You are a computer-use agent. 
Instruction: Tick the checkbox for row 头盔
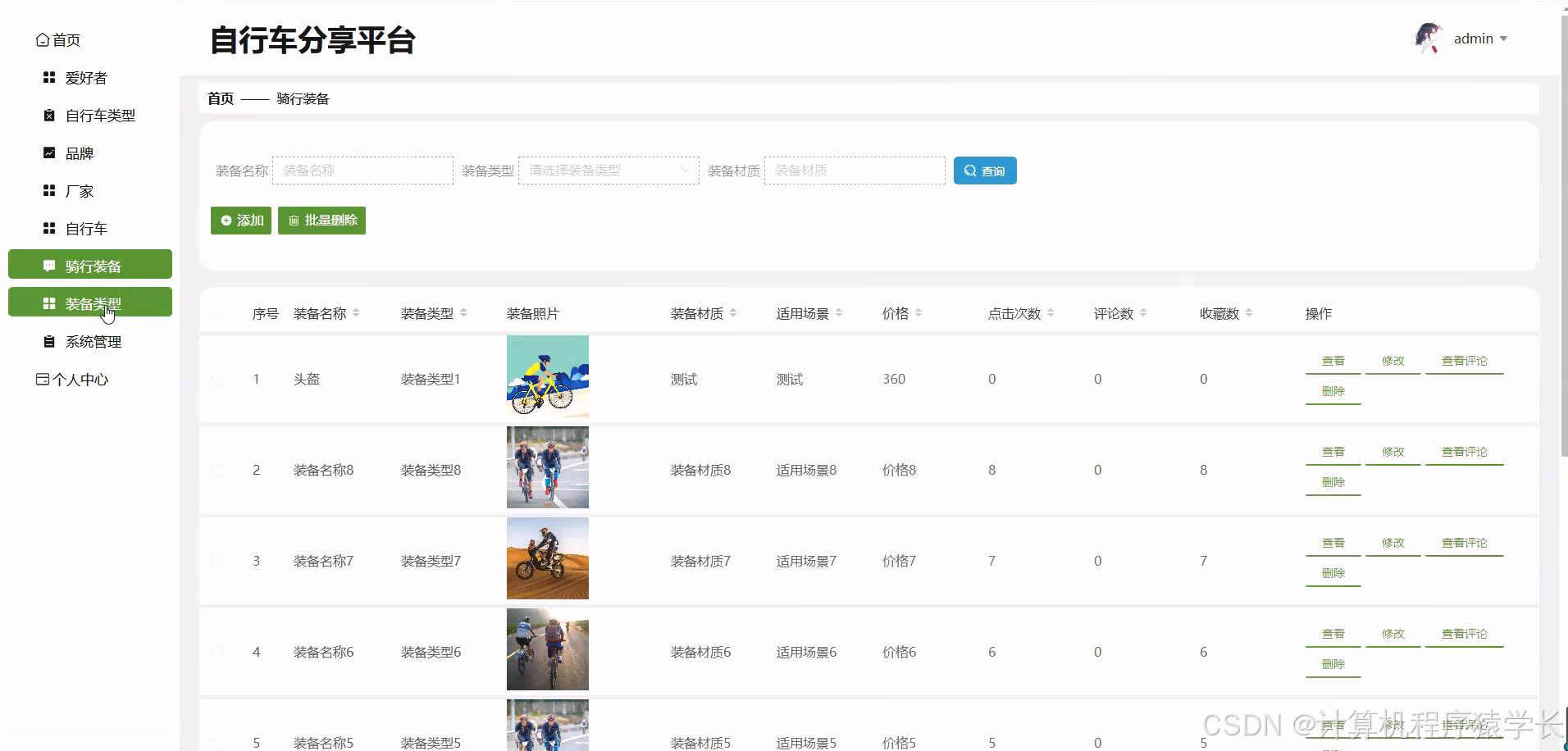coord(217,380)
